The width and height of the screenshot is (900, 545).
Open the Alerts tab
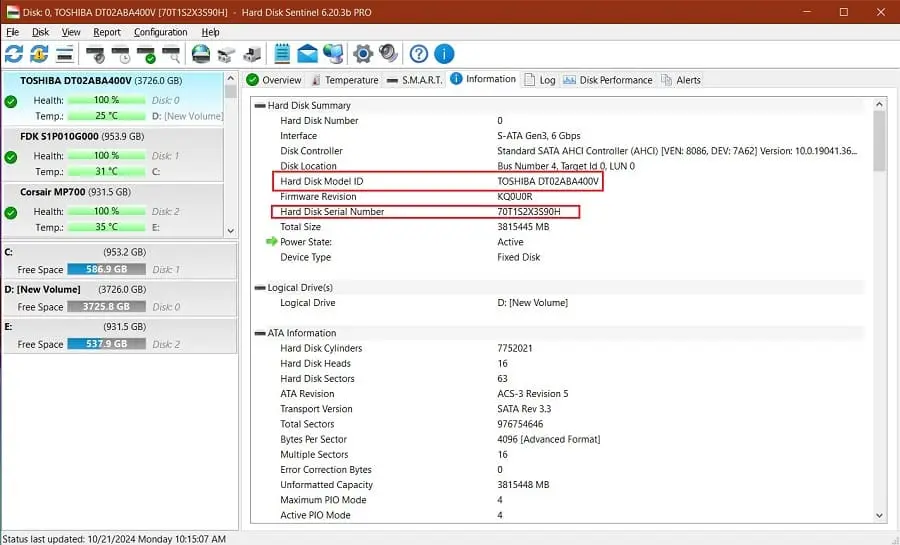coord(681,80)
